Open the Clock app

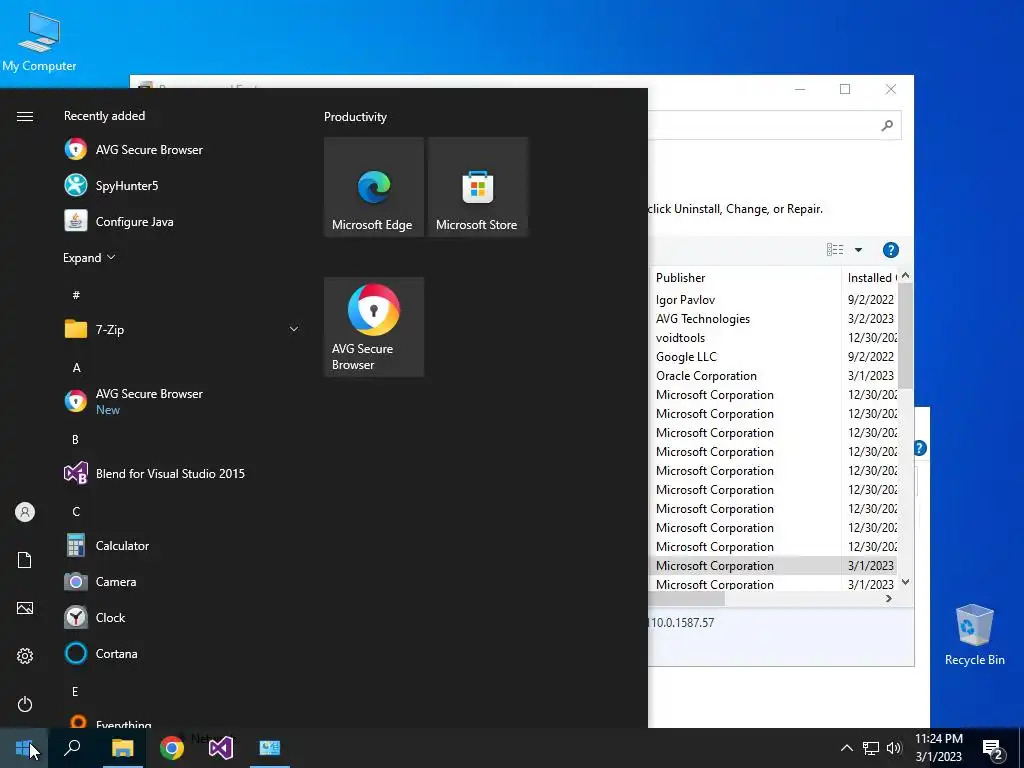point(182,617)
